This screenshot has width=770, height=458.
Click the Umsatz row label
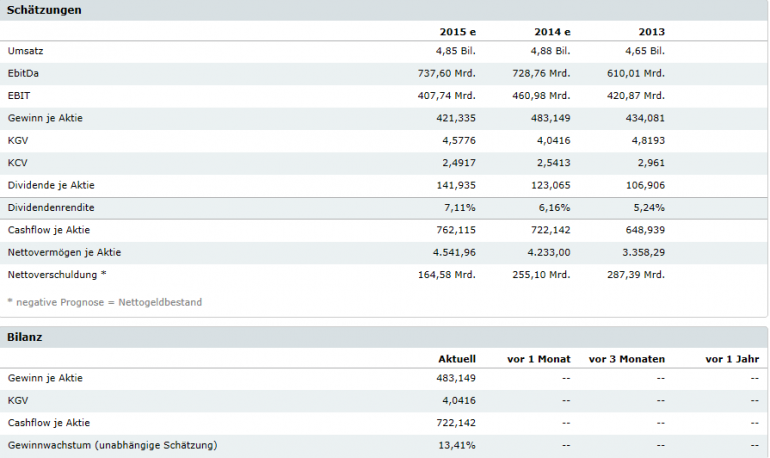coord(25,51)
